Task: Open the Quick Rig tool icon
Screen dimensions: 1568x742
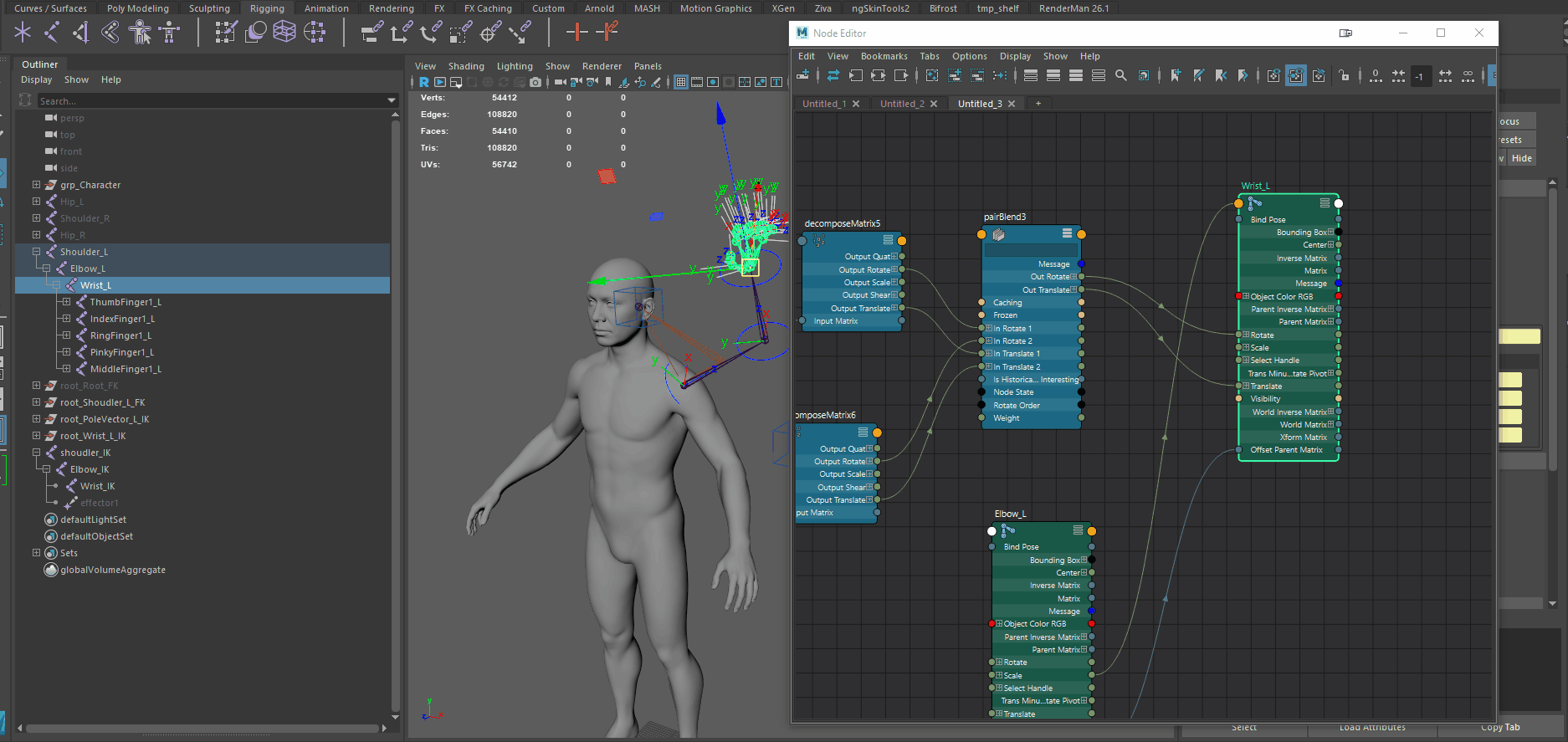Action: [140, 33]
